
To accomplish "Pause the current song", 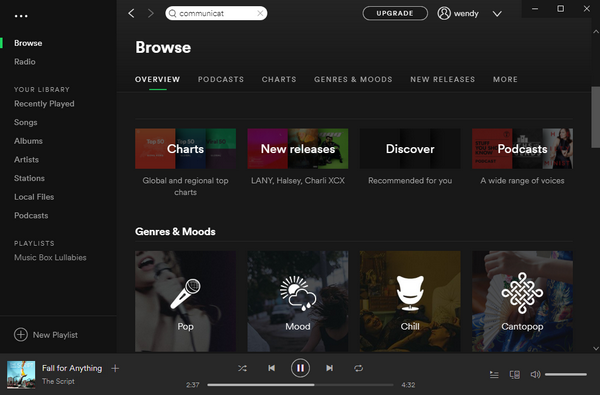I will [300, 368].
